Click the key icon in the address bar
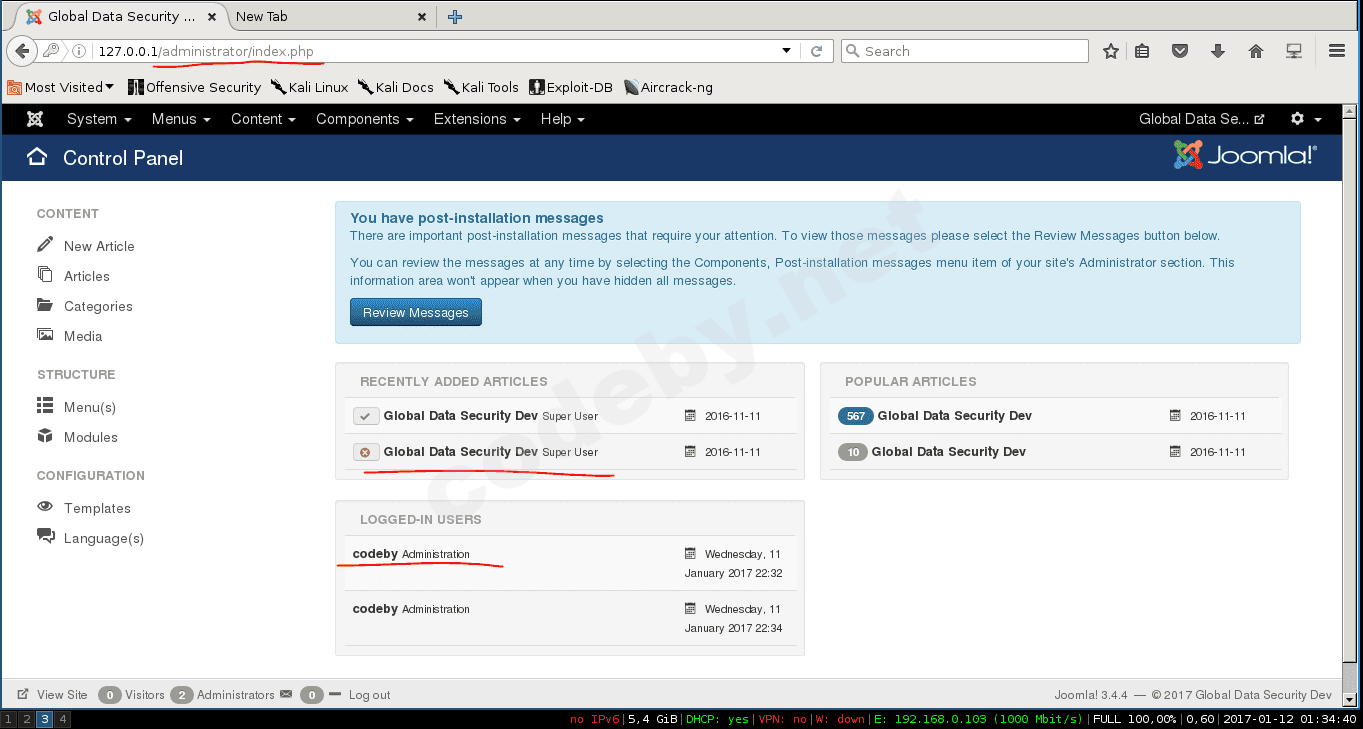The width and height of the screenshot is (1363, 729). tap(51, 51)
